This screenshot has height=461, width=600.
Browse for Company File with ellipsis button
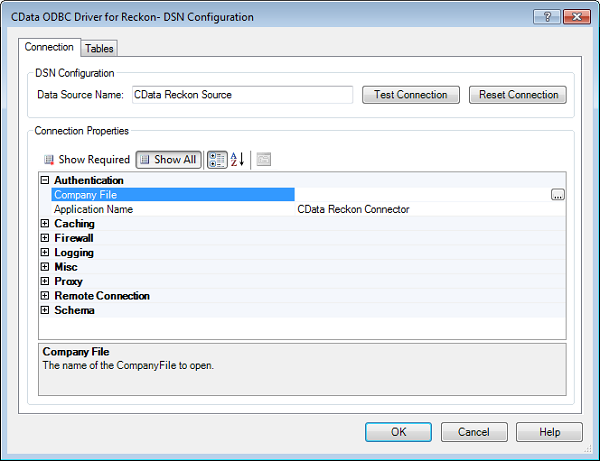558,195
